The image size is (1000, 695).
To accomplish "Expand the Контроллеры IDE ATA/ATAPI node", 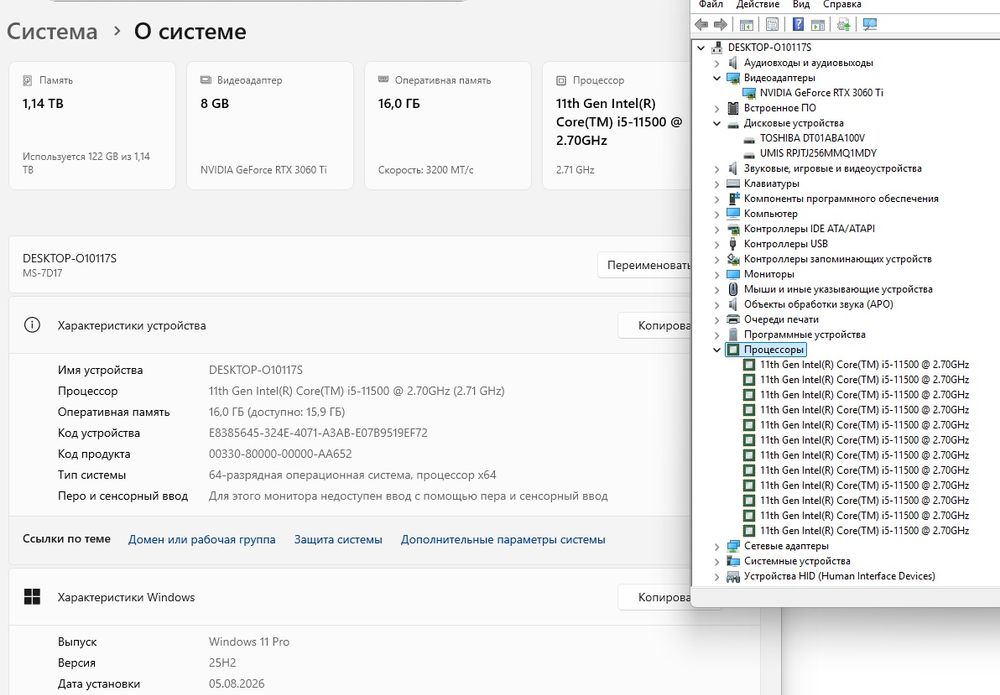I will [717, 229].
